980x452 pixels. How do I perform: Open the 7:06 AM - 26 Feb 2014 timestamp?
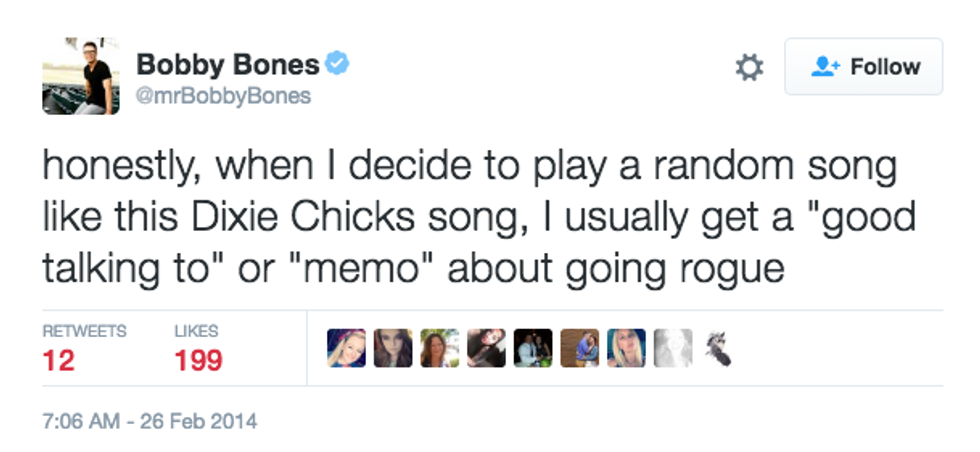tap(149, 421)
